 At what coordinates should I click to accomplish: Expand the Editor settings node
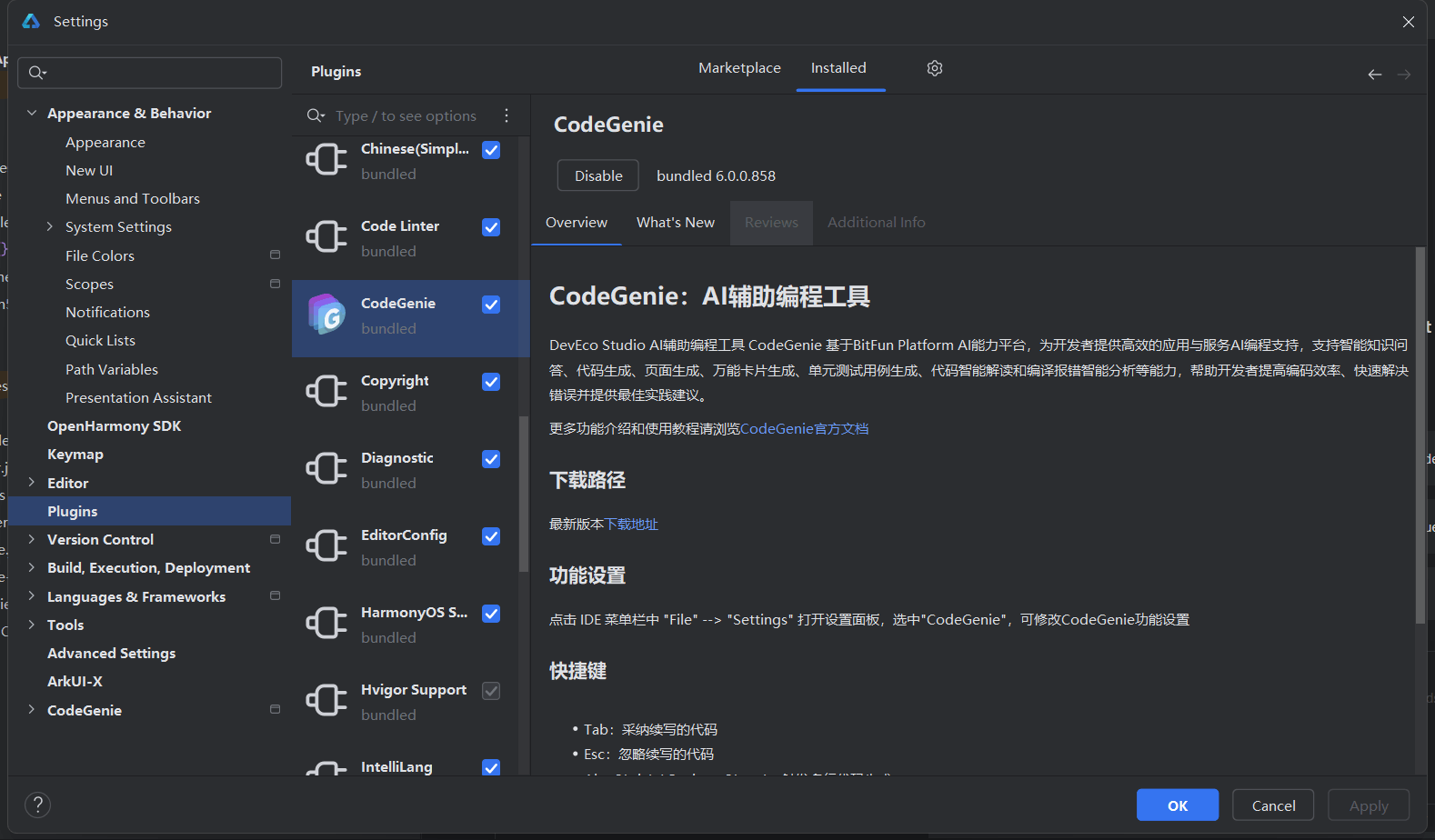point(32,483)
